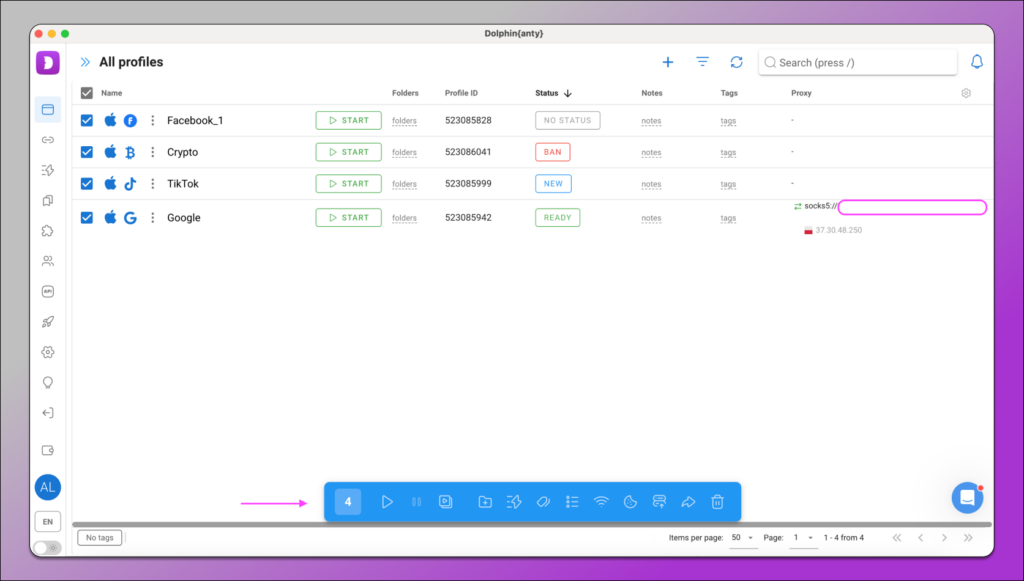The height and width of the screenshot is (581, 1024).
Task: Toggle the dark mode switch at bottom left
Action: (x=47, y=547)
